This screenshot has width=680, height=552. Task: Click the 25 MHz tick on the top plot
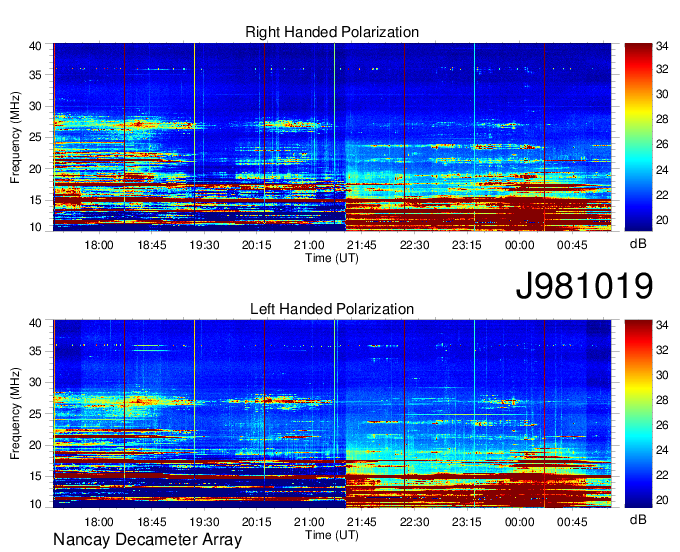pyautogui.click(x=36, y=137)
